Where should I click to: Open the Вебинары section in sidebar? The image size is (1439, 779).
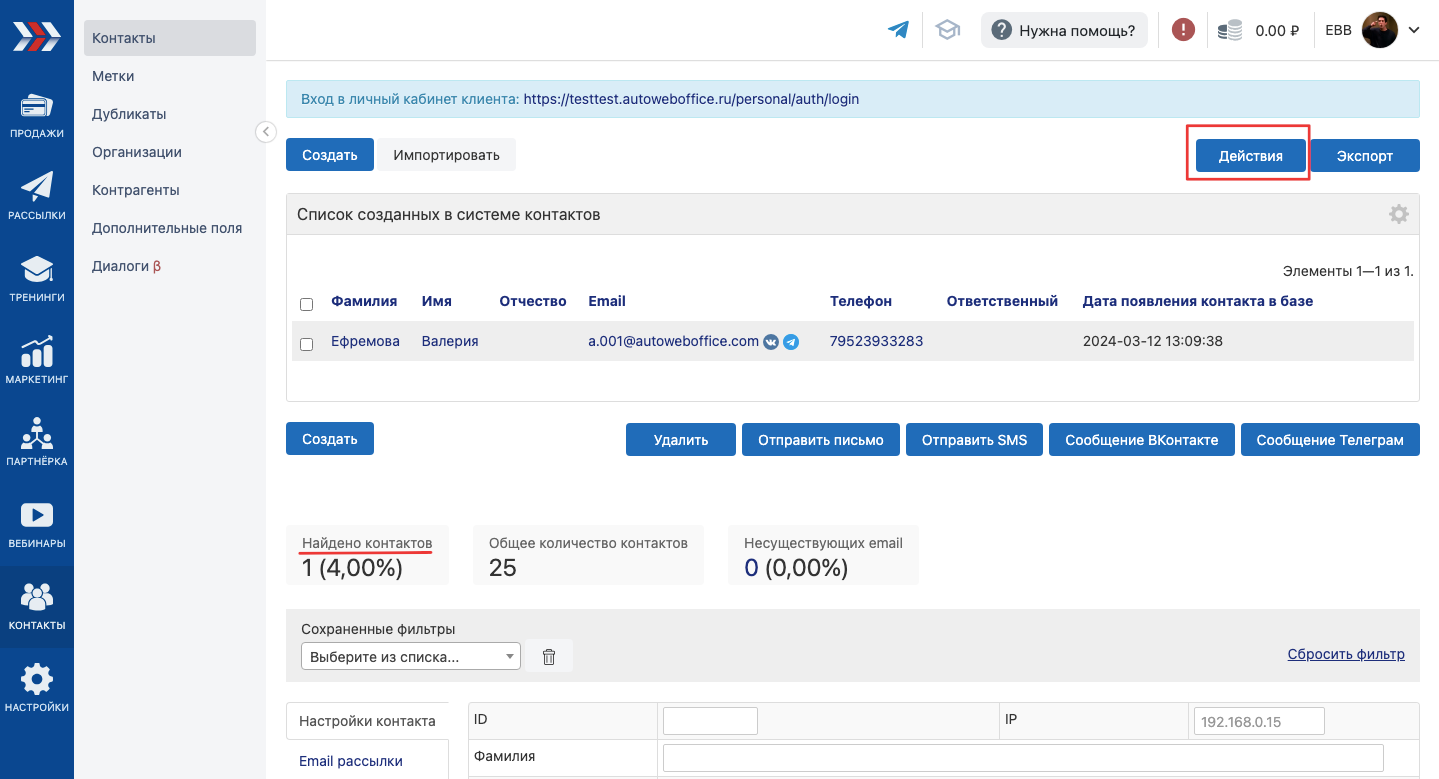(36, 525)
